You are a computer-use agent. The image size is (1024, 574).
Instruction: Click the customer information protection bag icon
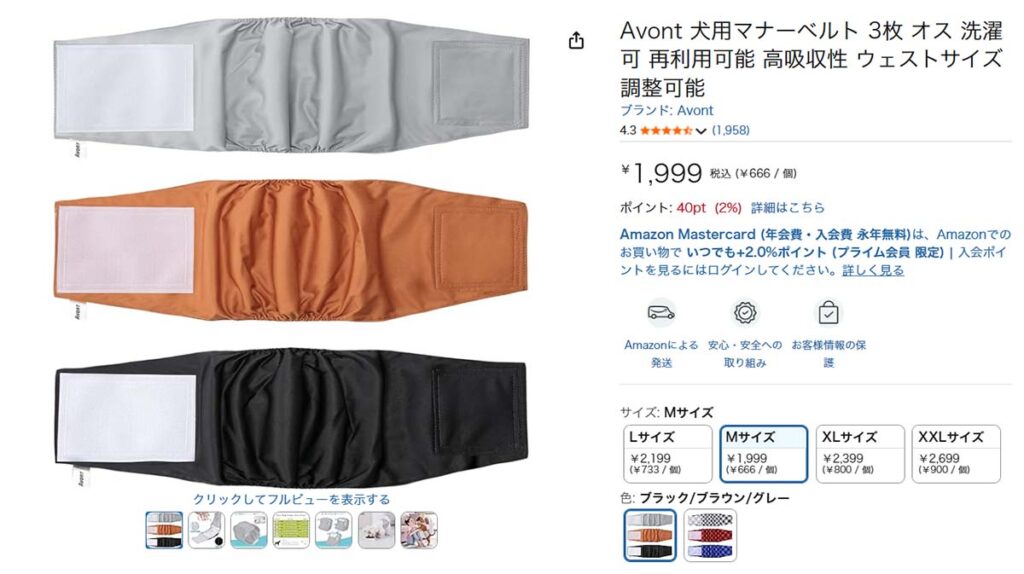coord(828,313)
